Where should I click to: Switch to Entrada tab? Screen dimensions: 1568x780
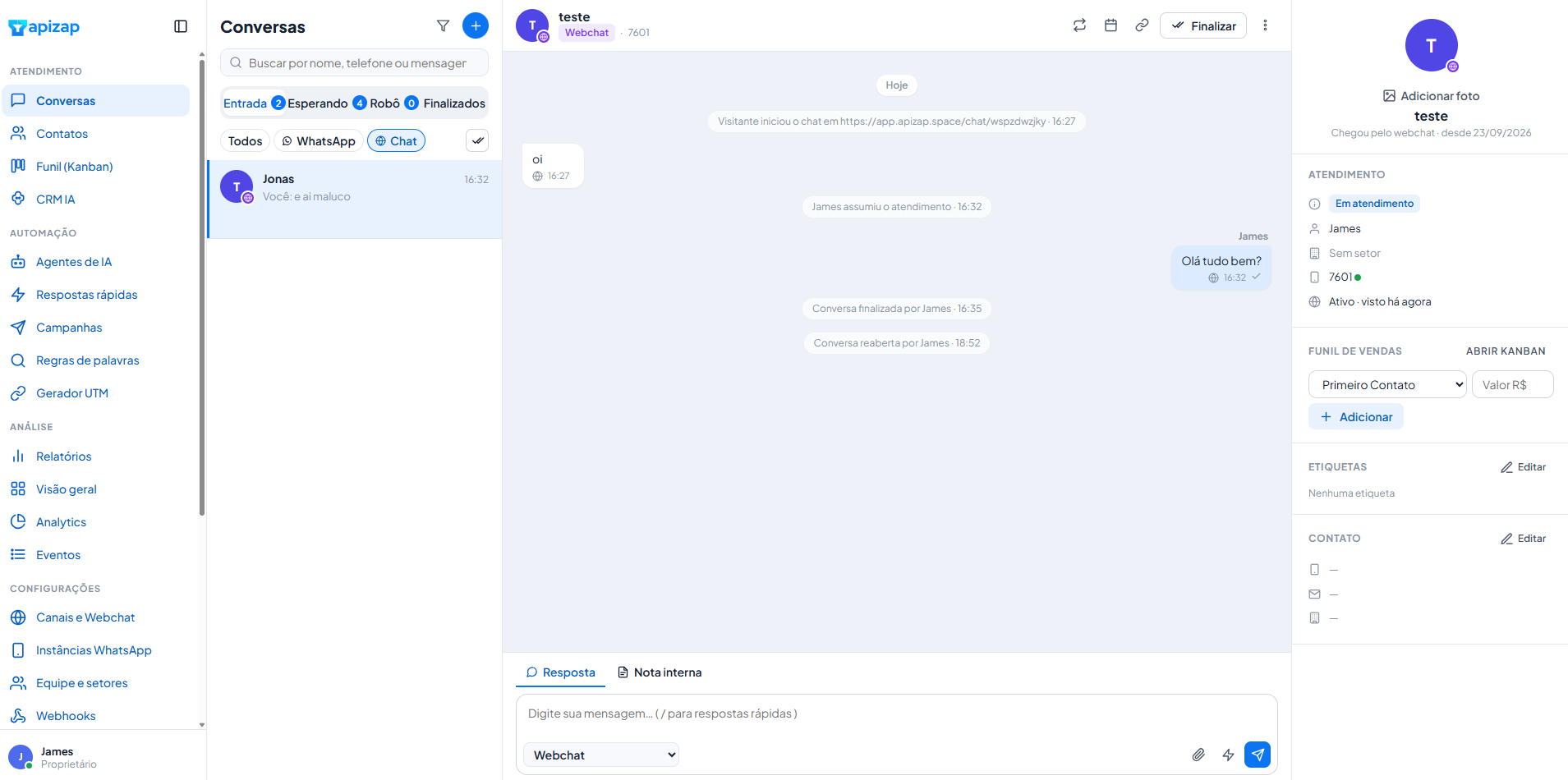(254, 103)
